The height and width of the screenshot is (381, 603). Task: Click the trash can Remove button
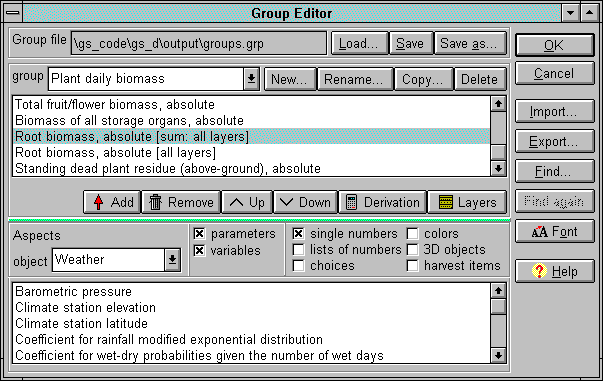click(181, 202)
